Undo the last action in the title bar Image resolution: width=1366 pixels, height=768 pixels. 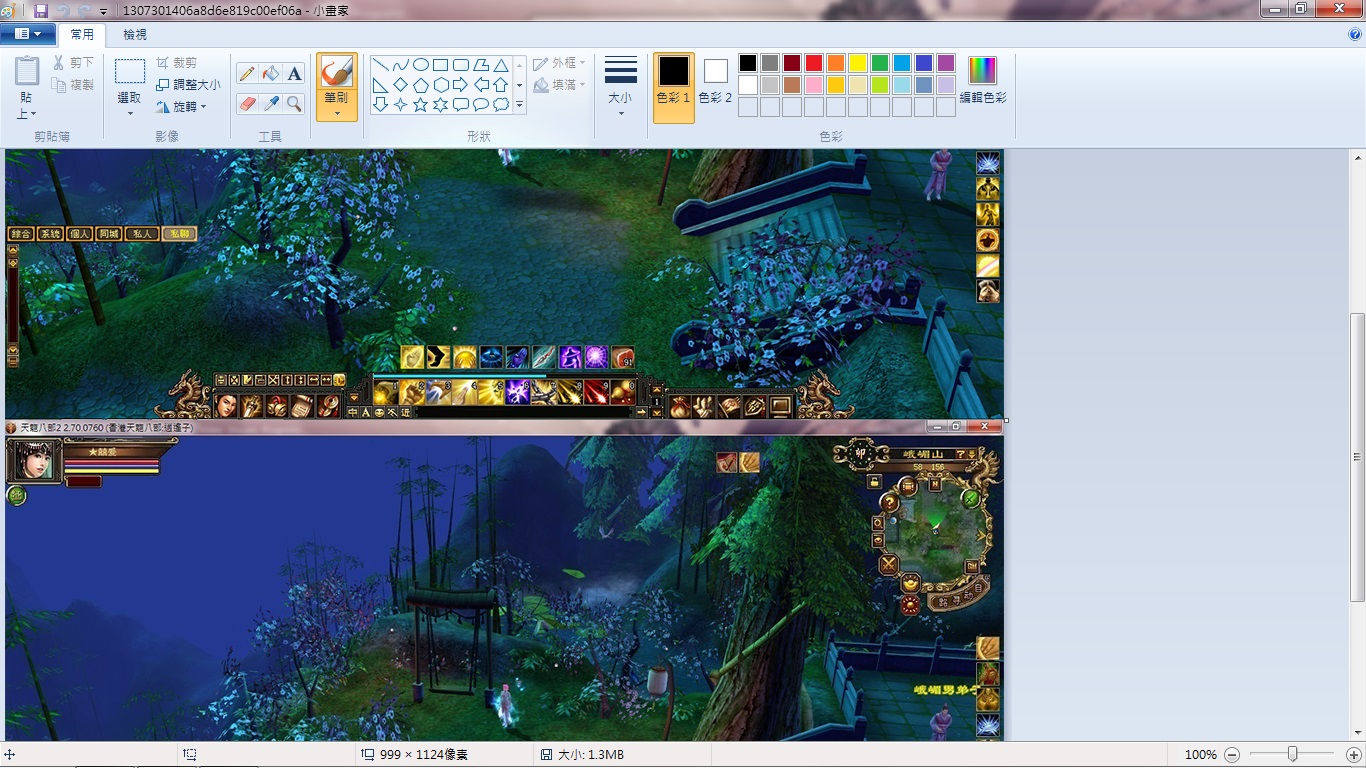click(x=63, y=10)
